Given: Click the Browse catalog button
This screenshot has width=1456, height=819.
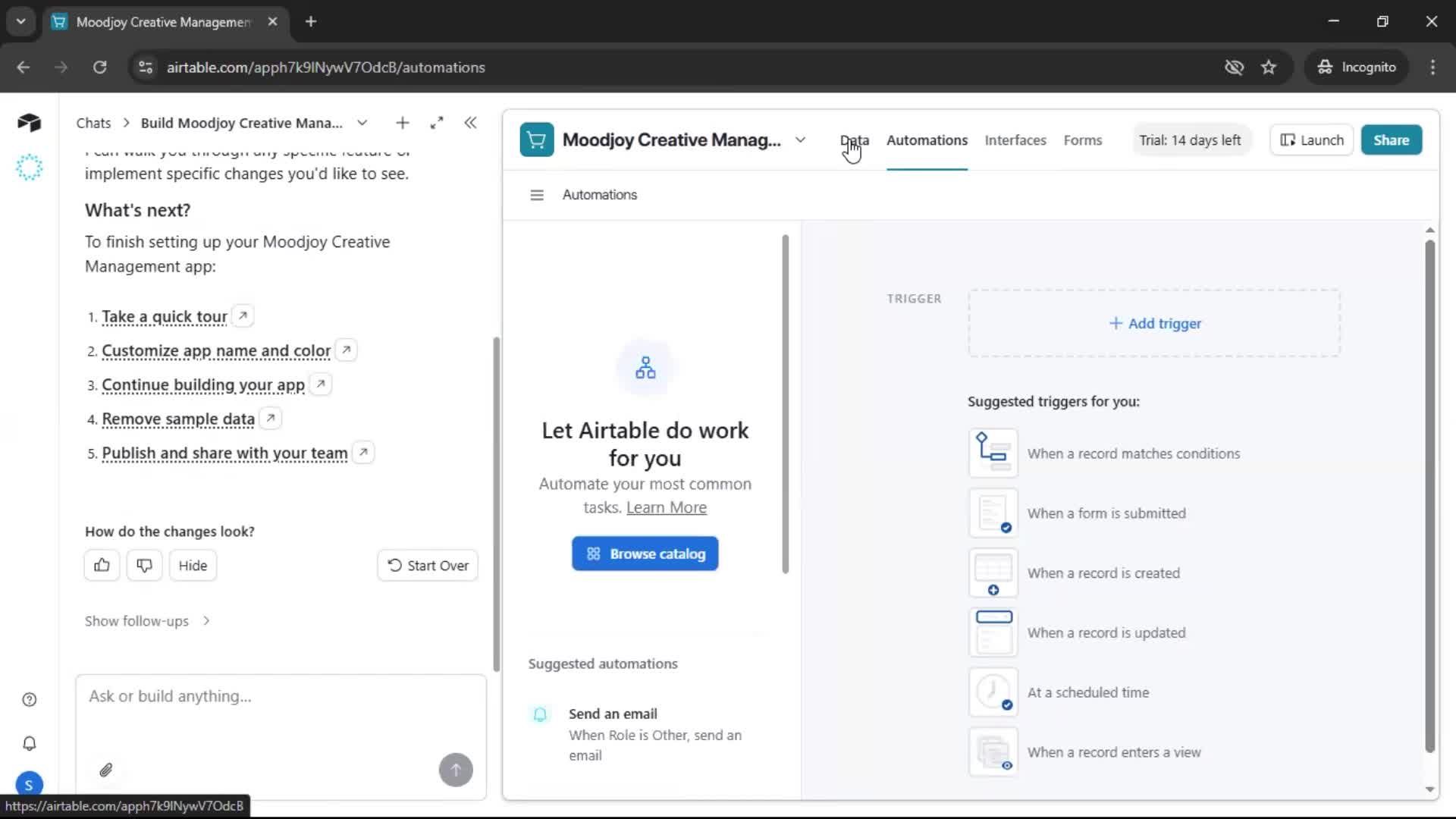Looking at the screenshot, I should pyautogui.click(x=645, y=554).
